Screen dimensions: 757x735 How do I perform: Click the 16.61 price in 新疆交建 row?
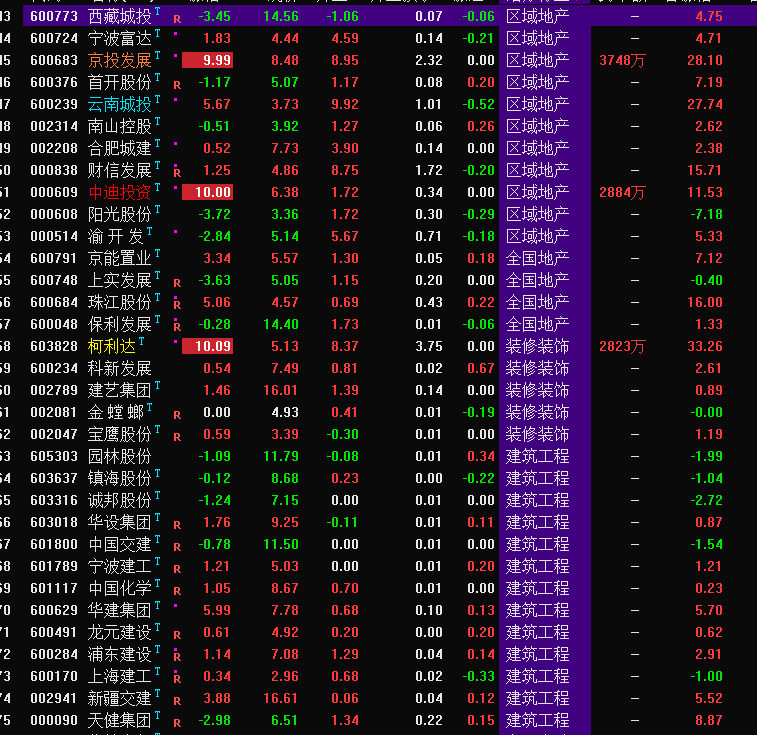(x=281, y=698)
